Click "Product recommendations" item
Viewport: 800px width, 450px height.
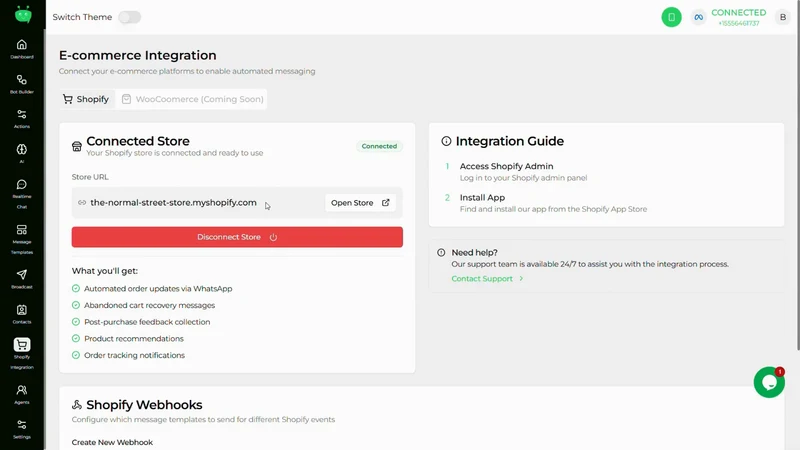[134, 338]
